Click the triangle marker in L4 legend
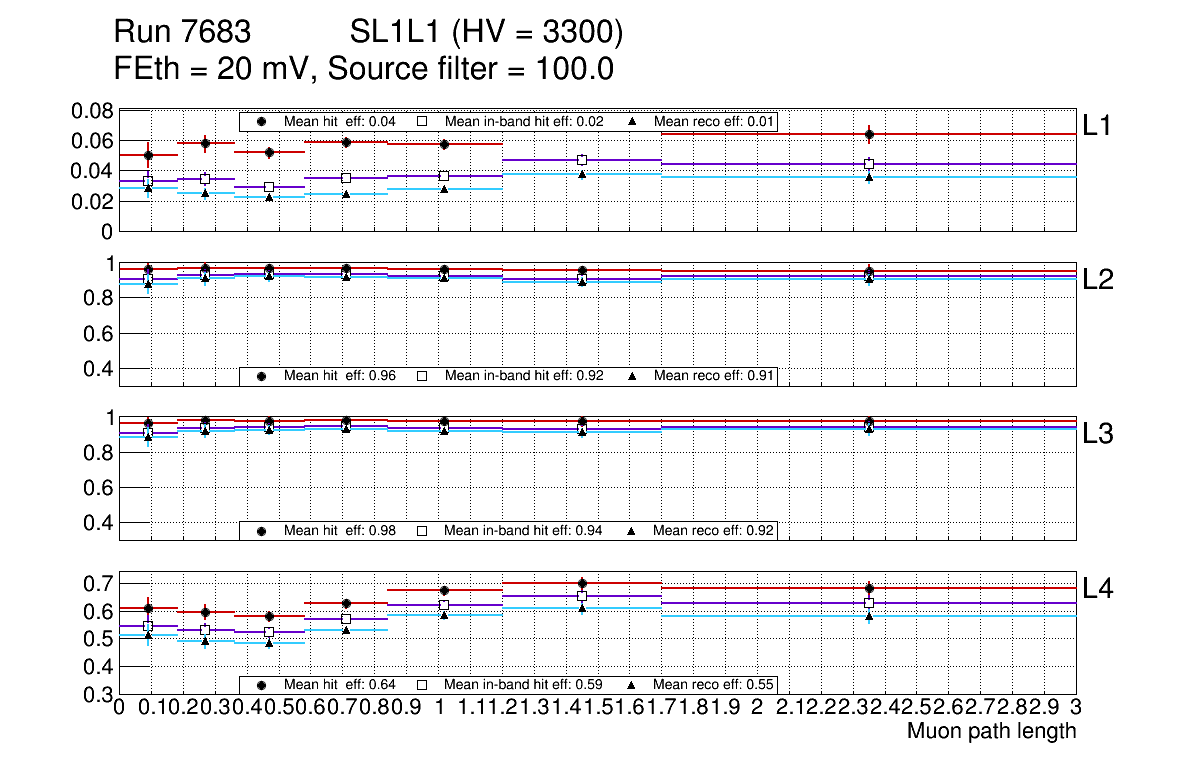The image size is (1196, 772). [633, 685]
